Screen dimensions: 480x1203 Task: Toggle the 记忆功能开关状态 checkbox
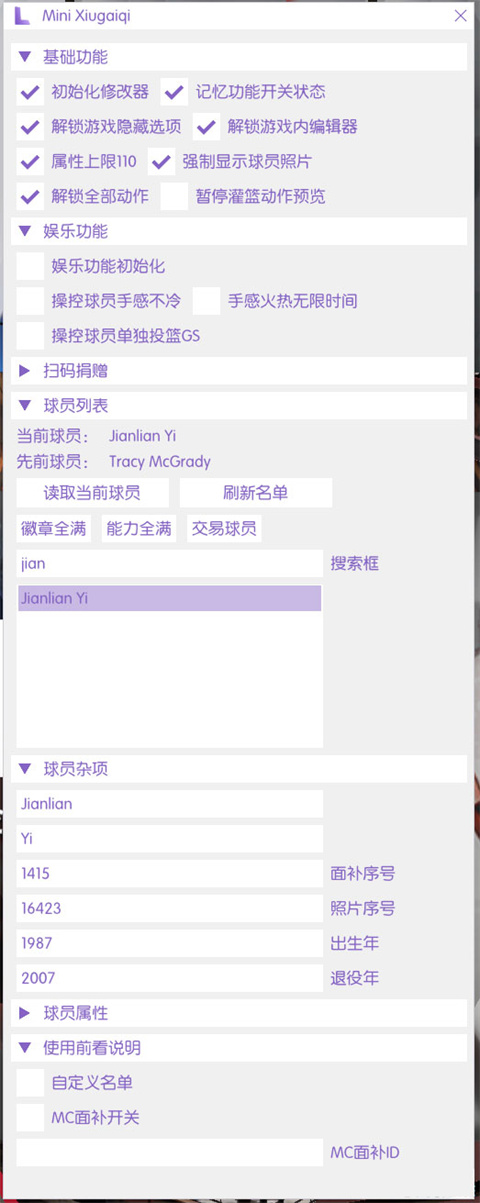coord(175,92)
